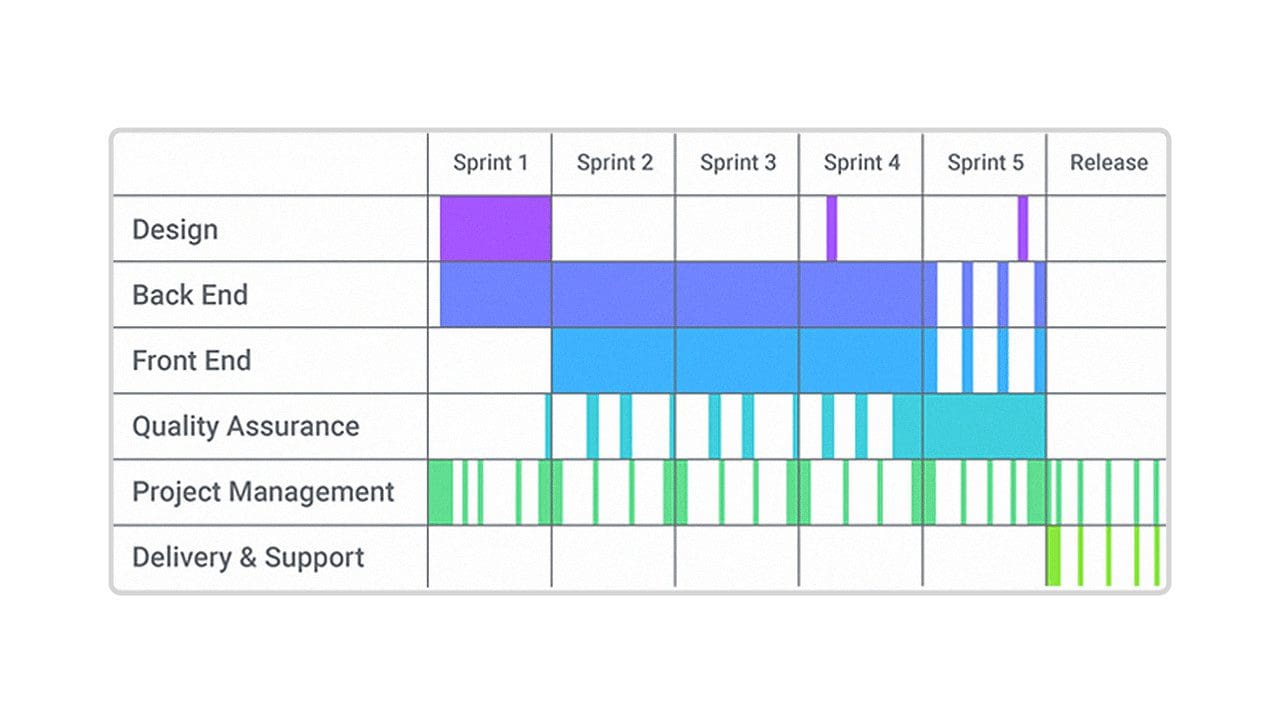Click the thin Design marker in Sprint 5
This screenshot has height=720, width=1280.
point(1023,229)
